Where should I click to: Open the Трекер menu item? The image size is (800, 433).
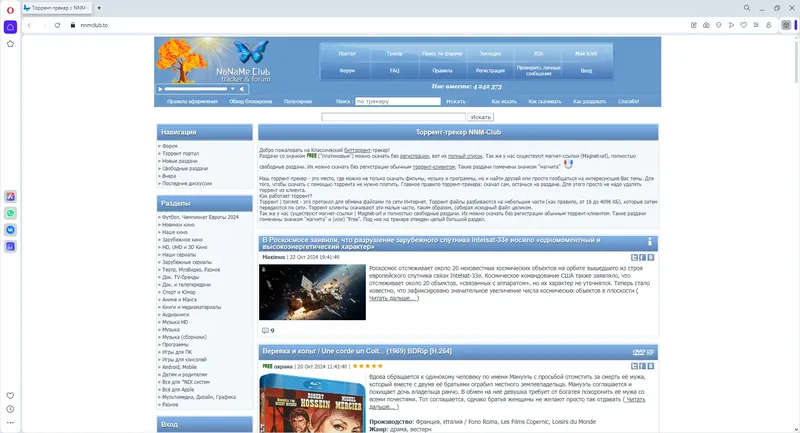(394, 54)
